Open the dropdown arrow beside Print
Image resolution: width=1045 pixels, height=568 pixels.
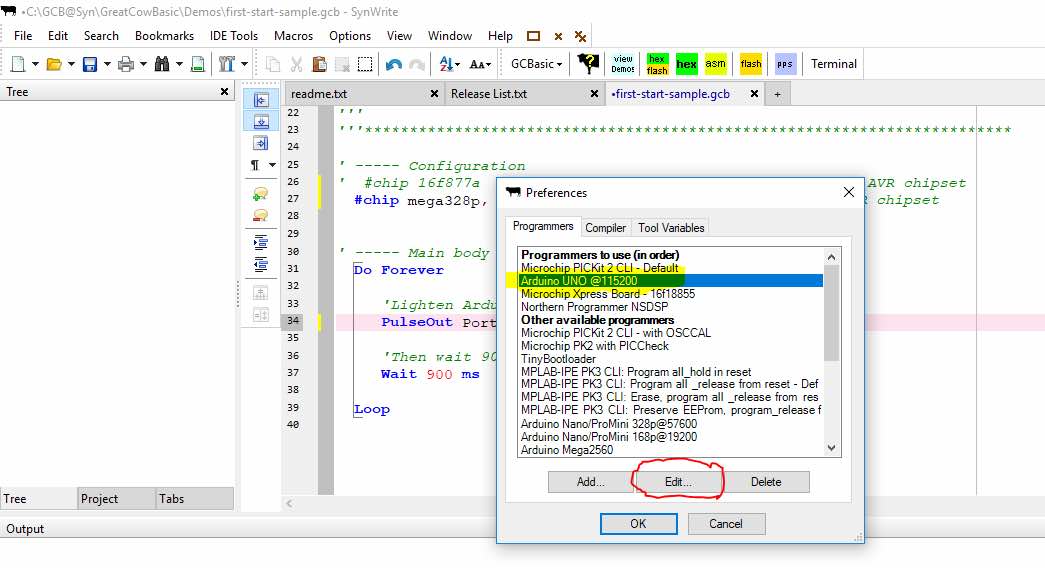pos(143,64)
